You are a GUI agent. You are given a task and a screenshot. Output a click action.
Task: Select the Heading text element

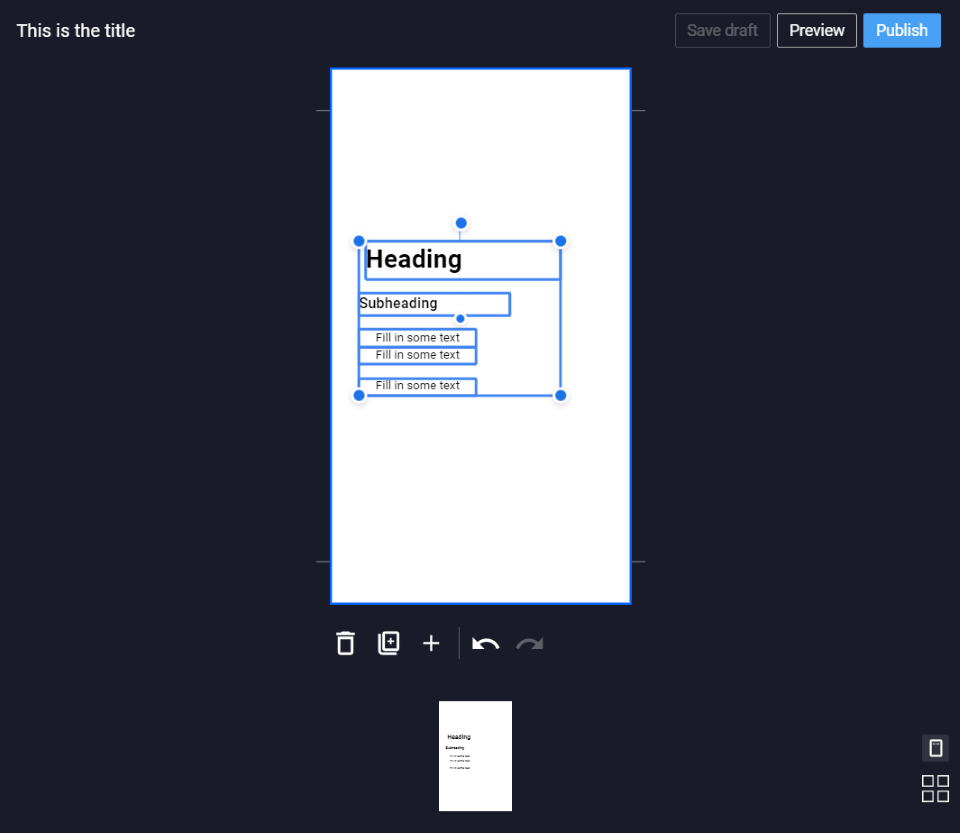462,260
